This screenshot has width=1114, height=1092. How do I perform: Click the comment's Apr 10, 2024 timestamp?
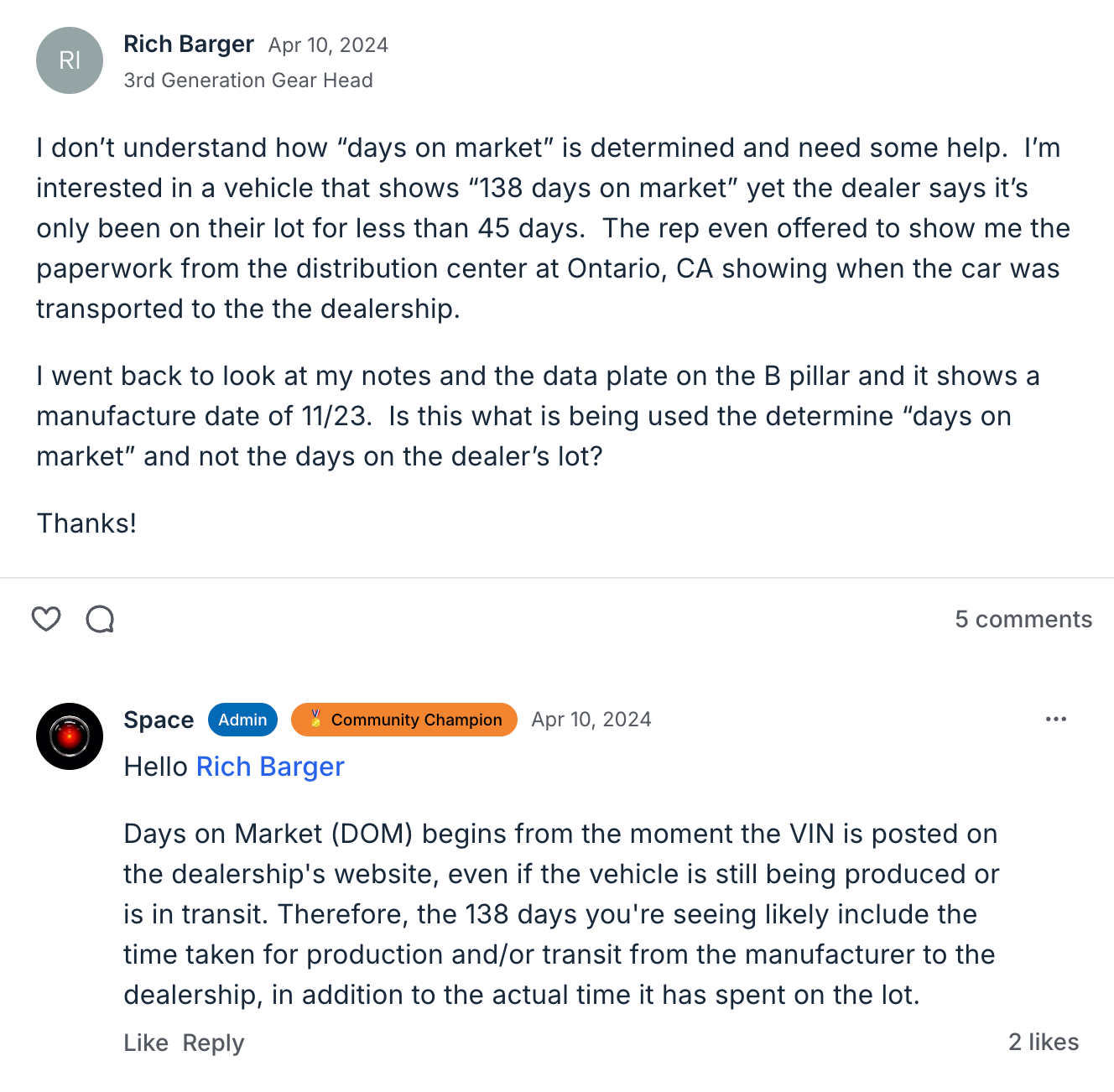pyautogui.click(x=591, y=720)
